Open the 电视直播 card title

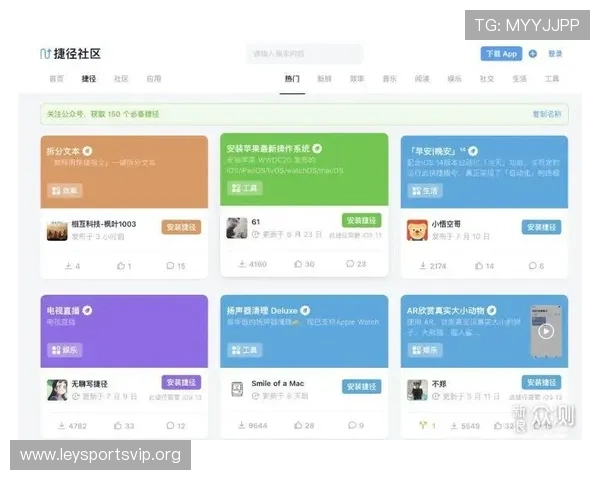(x=63, y=310)
